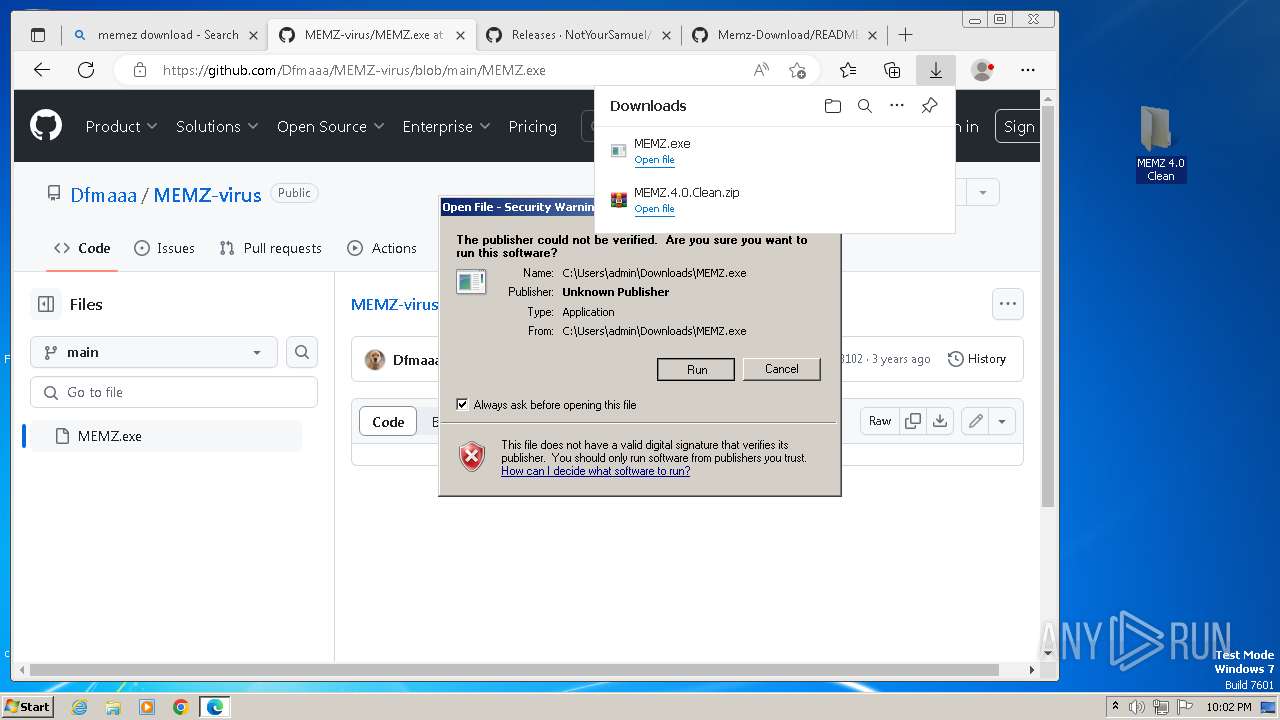Screen dimensions: 1280x720
Task: Click the Raw button
Action: 880,421
